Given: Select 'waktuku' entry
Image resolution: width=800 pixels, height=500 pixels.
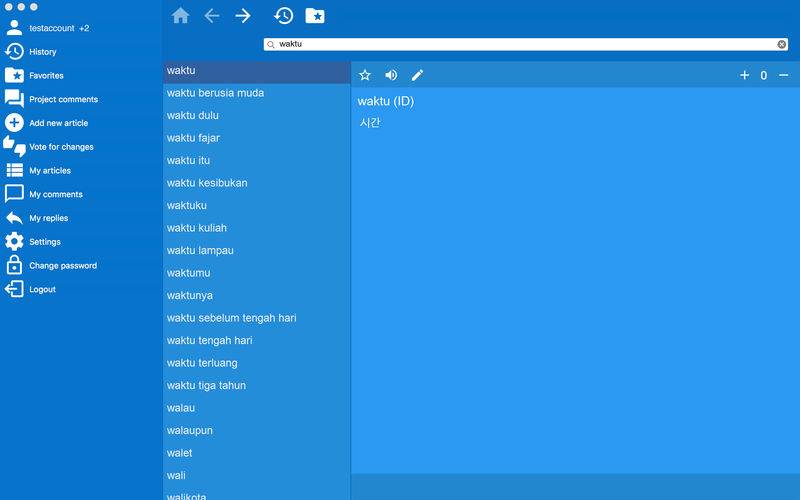Looking at the screenshot, I should click(x=257, y=205).
